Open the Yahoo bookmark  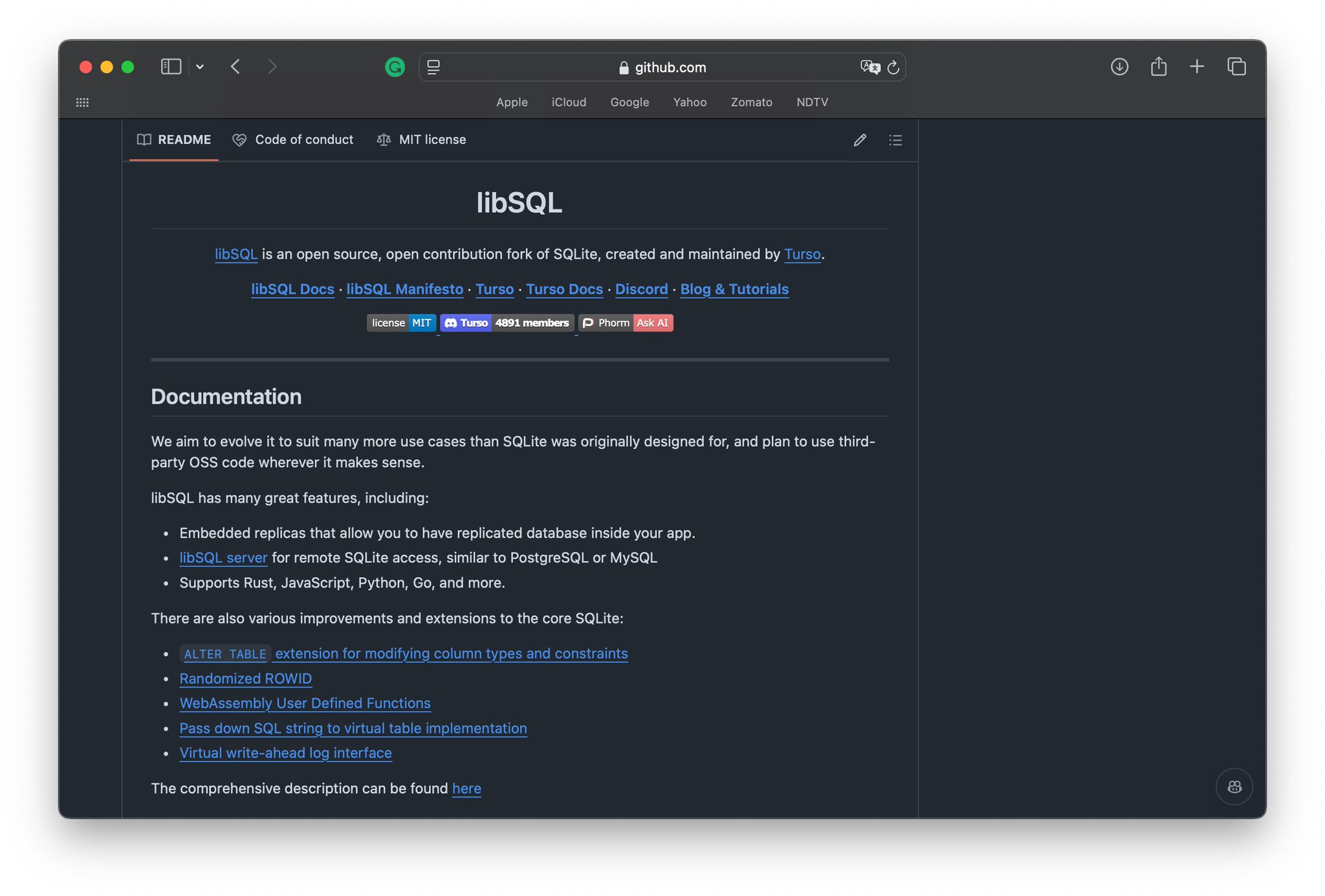pyautogui.click(x=690, y=102)
